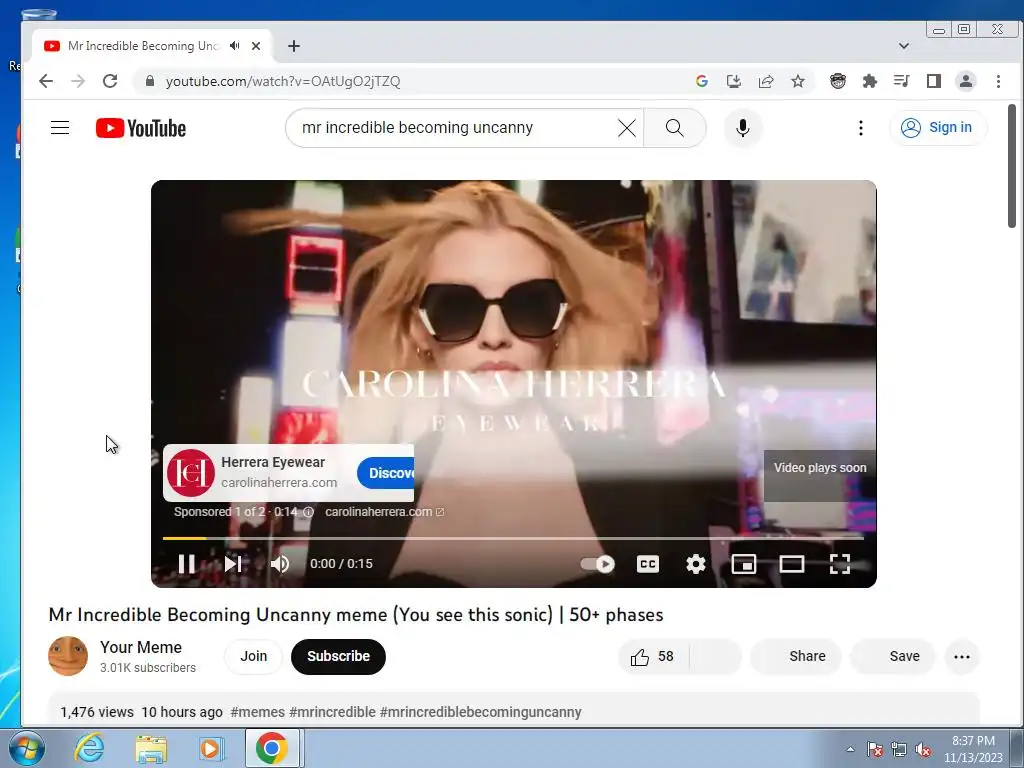Open the tab search chevron
Viewport: 1024px width, 768px height.
[x=904, y=46]
